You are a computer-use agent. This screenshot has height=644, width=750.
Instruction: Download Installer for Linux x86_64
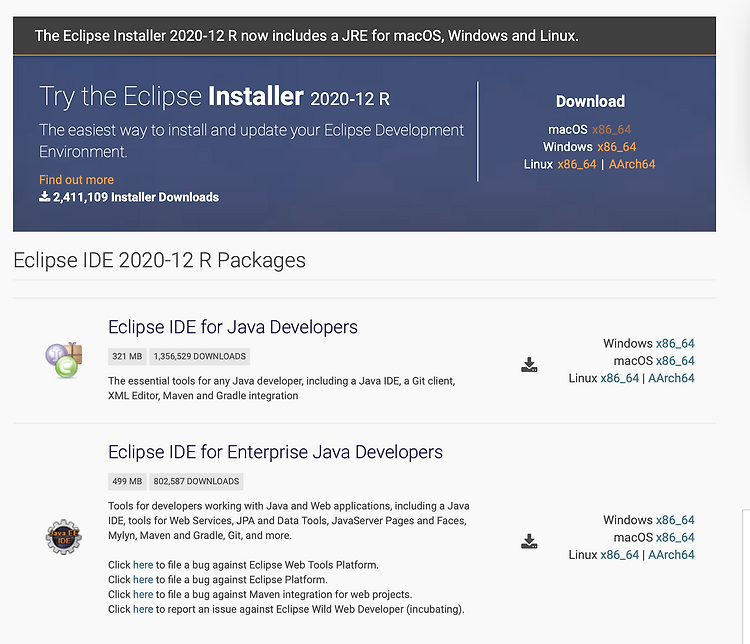click(x=577, y=164)
